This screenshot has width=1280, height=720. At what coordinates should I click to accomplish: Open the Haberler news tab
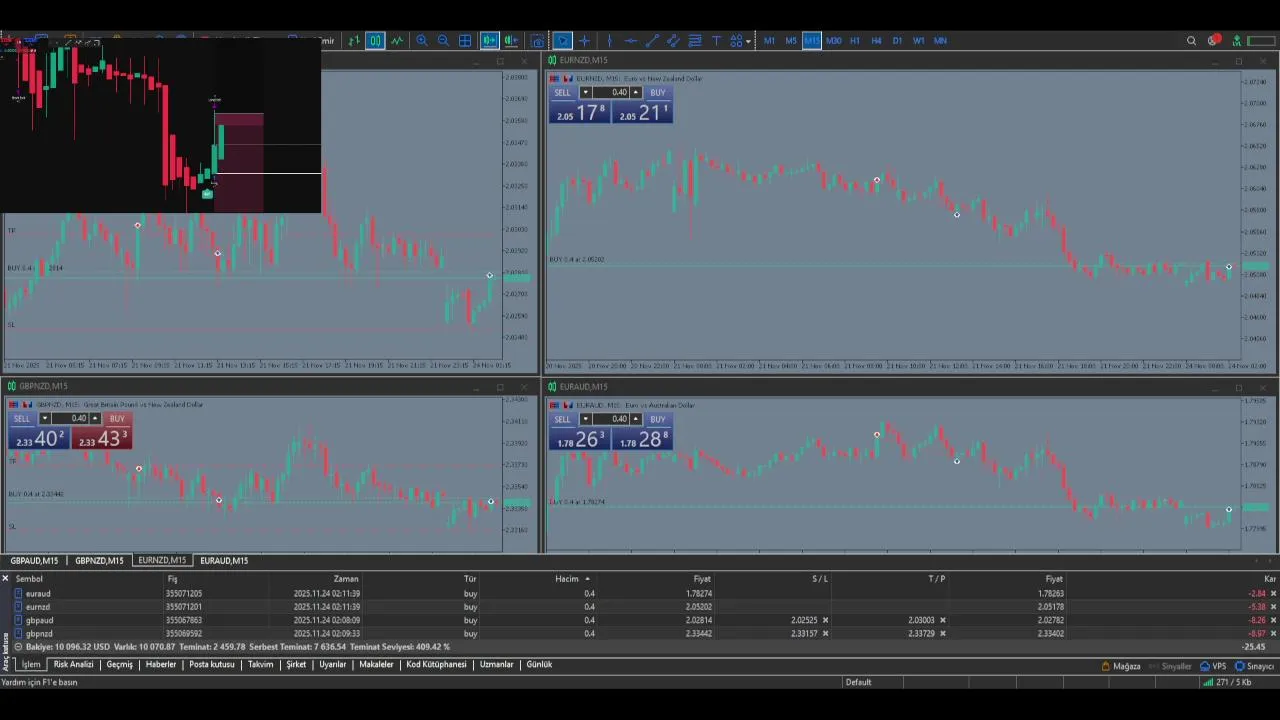coord(161,665)
